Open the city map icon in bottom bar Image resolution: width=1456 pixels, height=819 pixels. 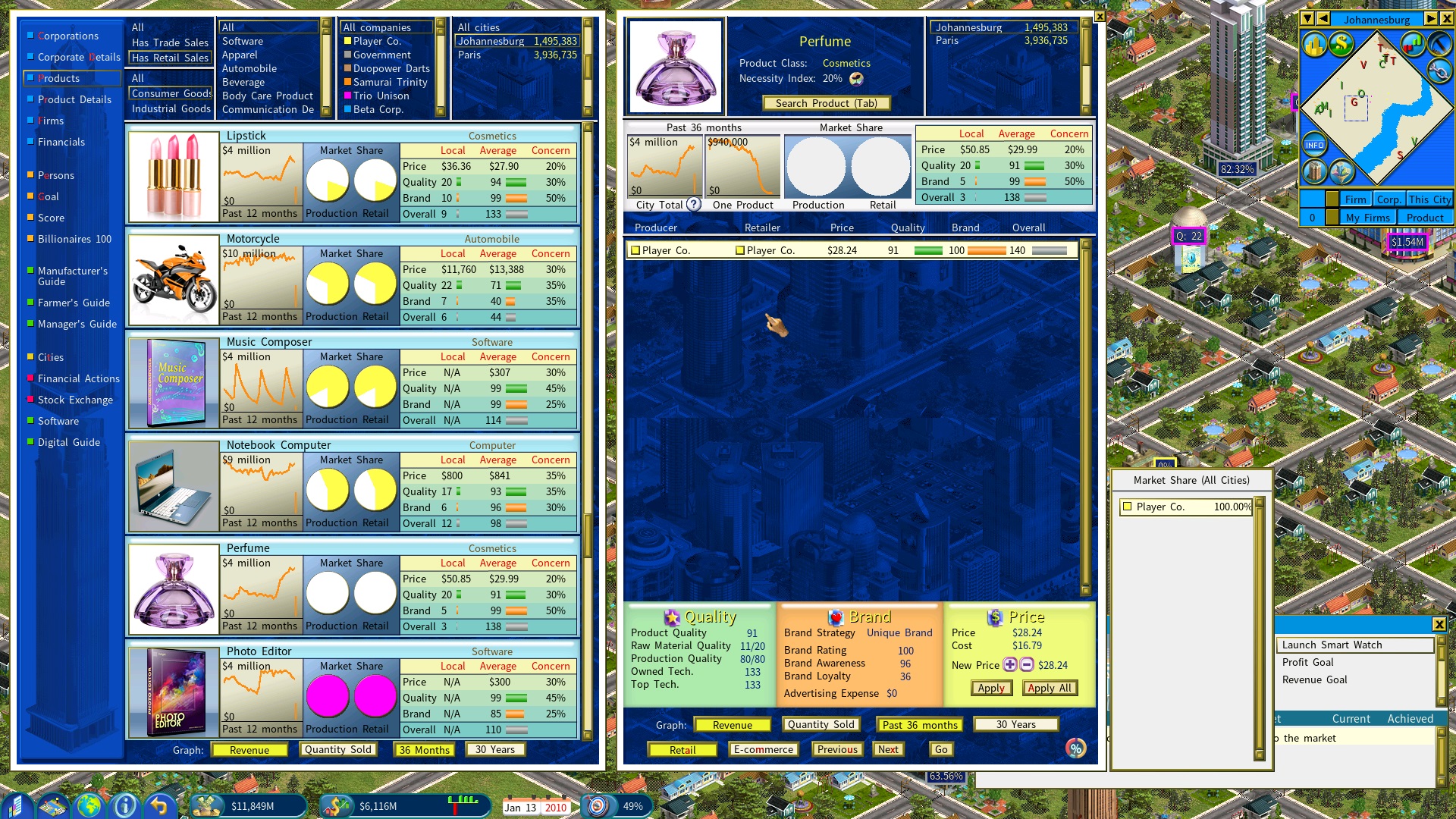53,805
